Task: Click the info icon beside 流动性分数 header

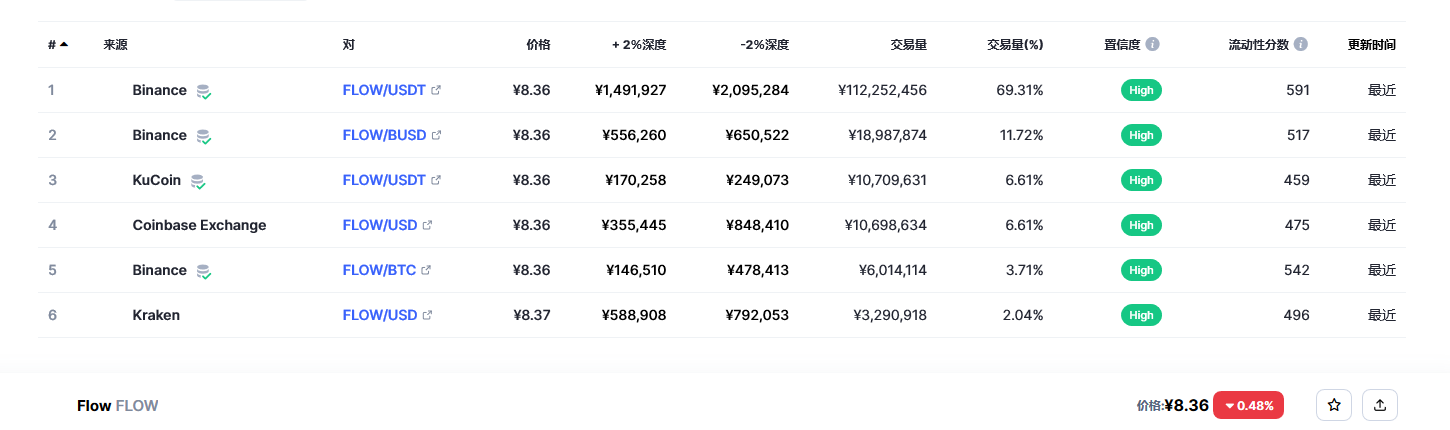Action: tap(1301, 45)
